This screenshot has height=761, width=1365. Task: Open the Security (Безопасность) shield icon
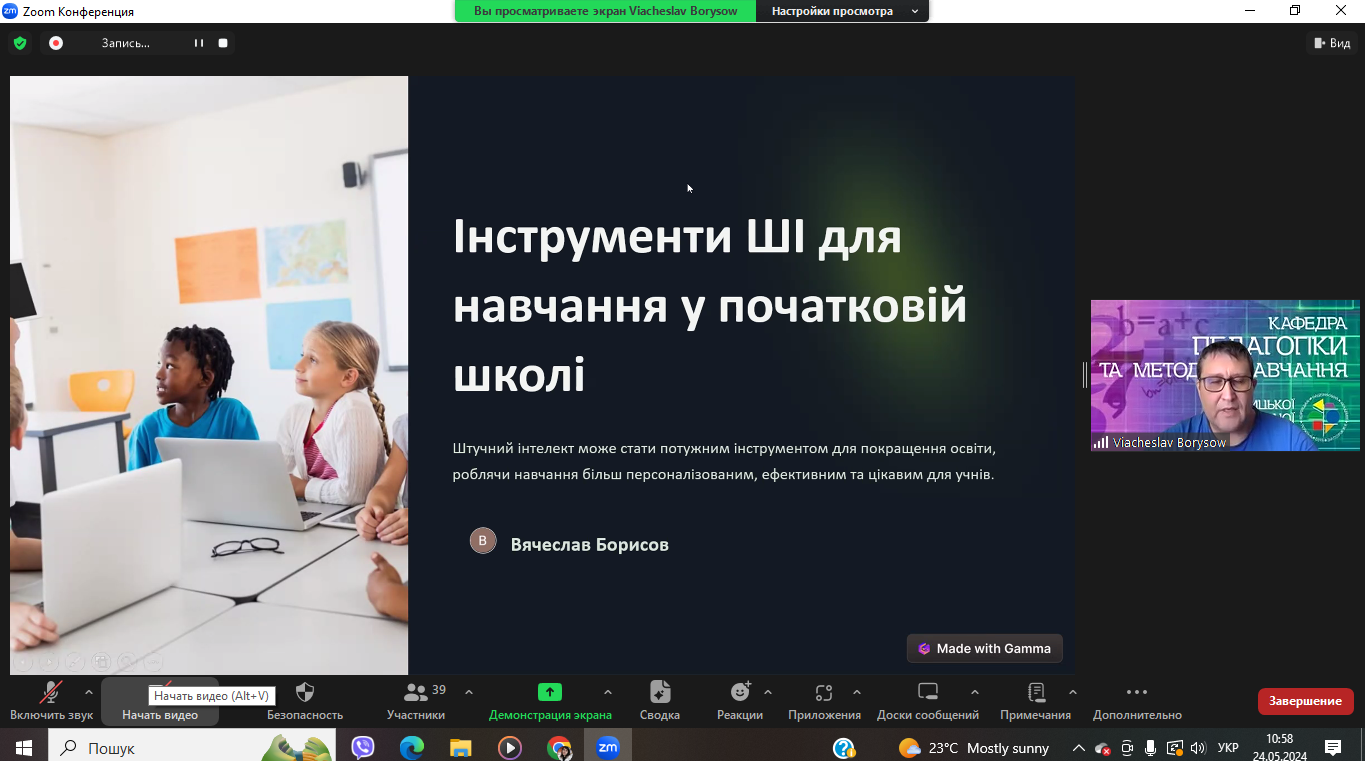pos(305,693)
